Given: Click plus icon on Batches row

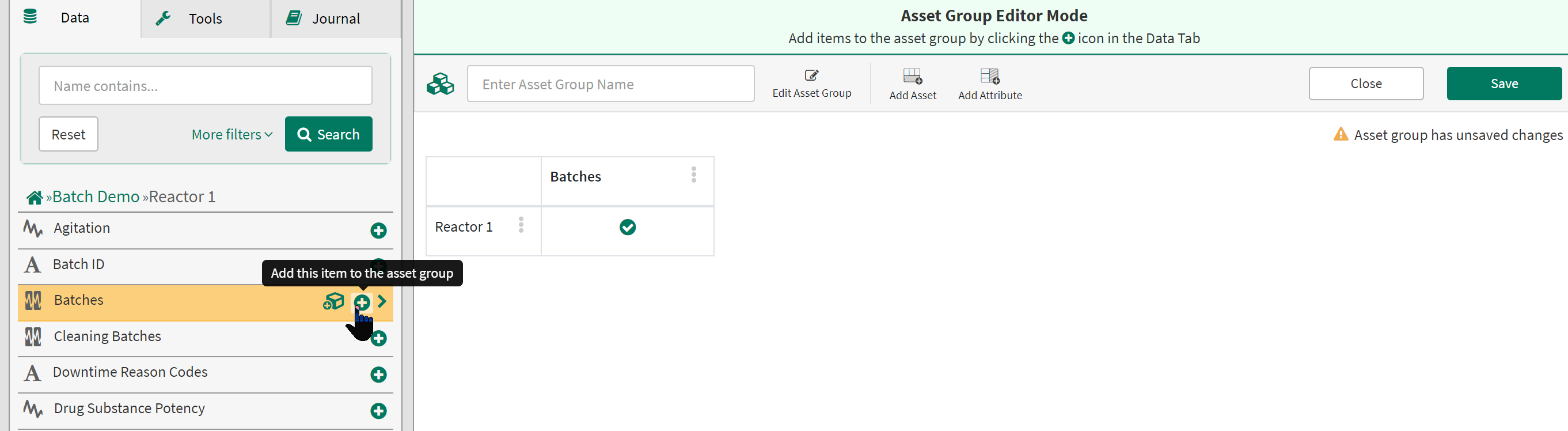Looking at the screenshot, I should [362, 302].
